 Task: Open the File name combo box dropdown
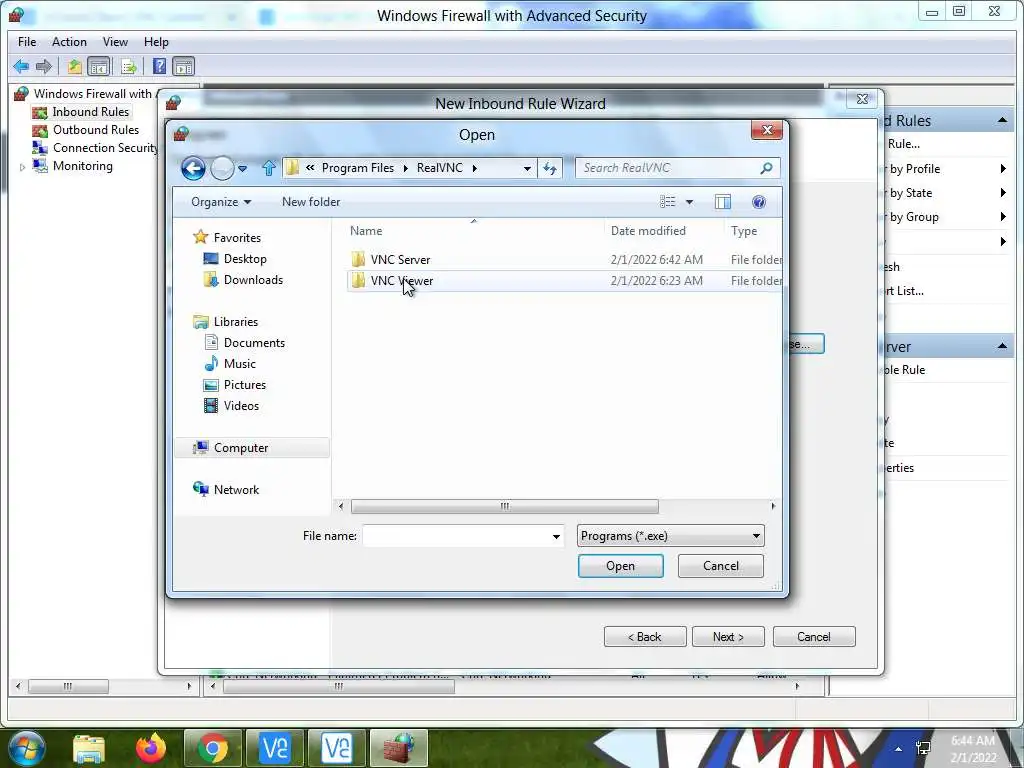[x=556, y=536]
